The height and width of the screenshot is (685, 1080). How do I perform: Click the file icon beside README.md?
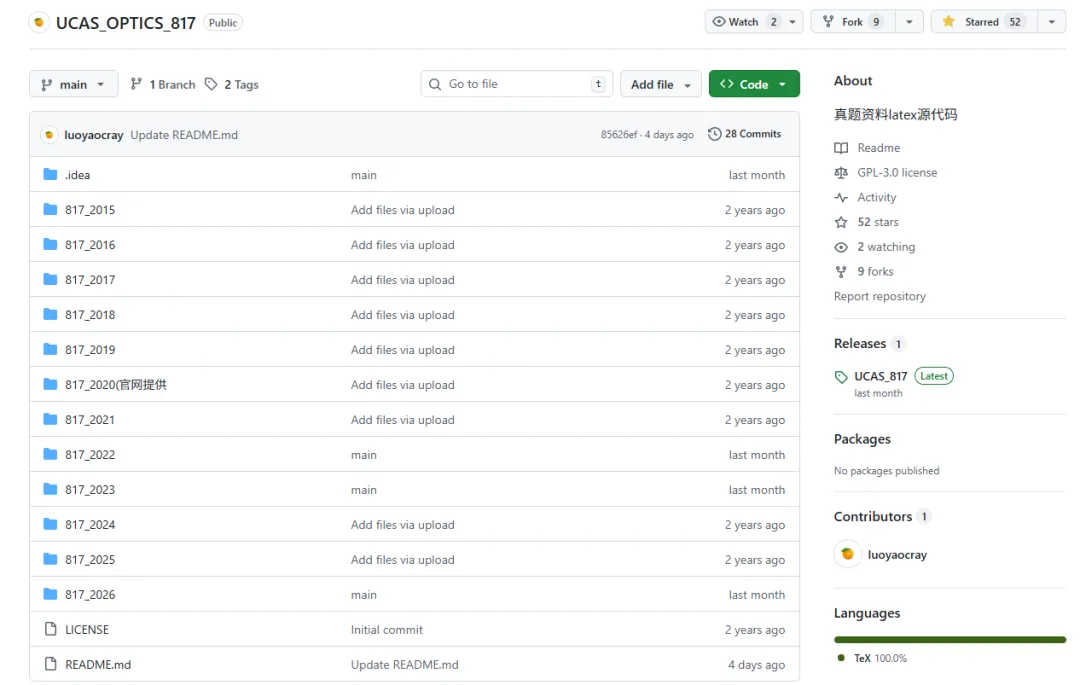[x=50, y=664]
